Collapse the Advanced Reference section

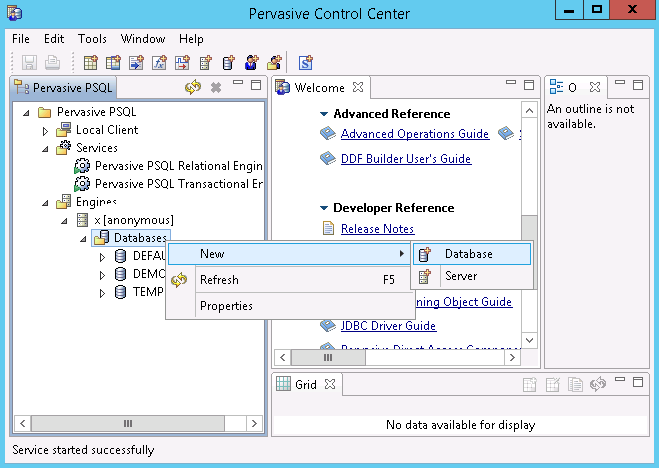[324, 114]
